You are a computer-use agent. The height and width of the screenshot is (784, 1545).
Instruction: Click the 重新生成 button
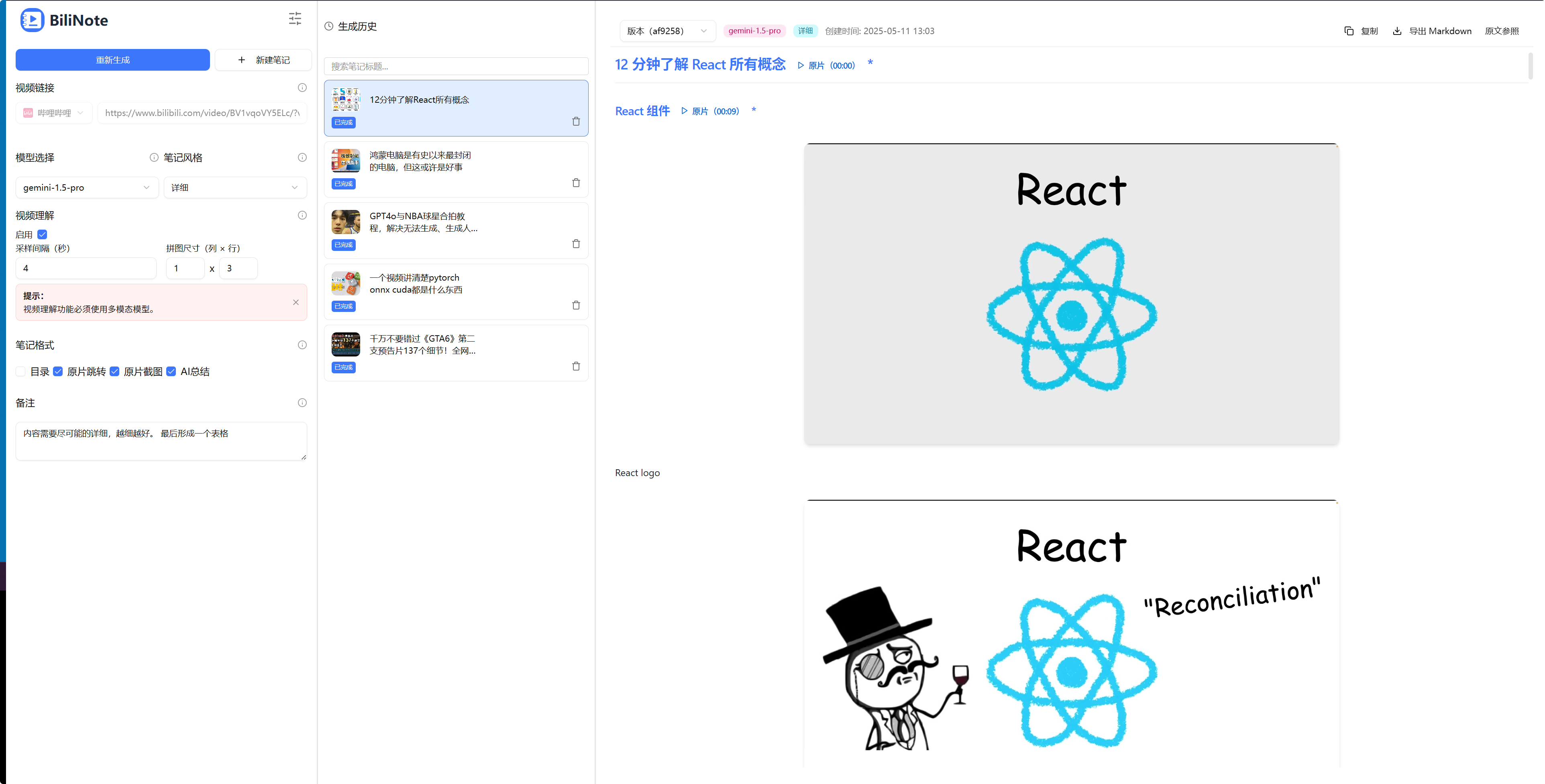click(x=113, y=60)
